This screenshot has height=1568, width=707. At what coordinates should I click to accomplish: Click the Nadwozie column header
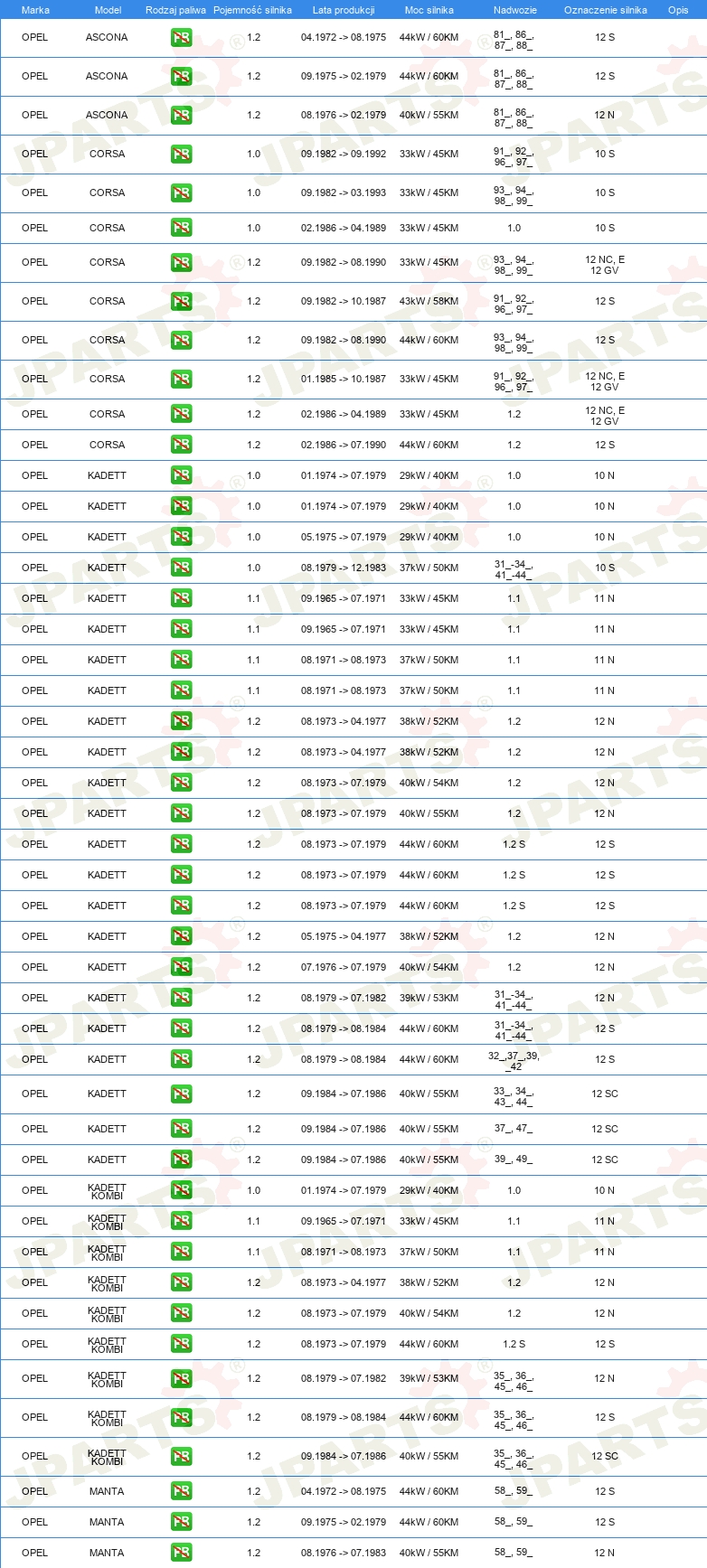click(514, 10)
